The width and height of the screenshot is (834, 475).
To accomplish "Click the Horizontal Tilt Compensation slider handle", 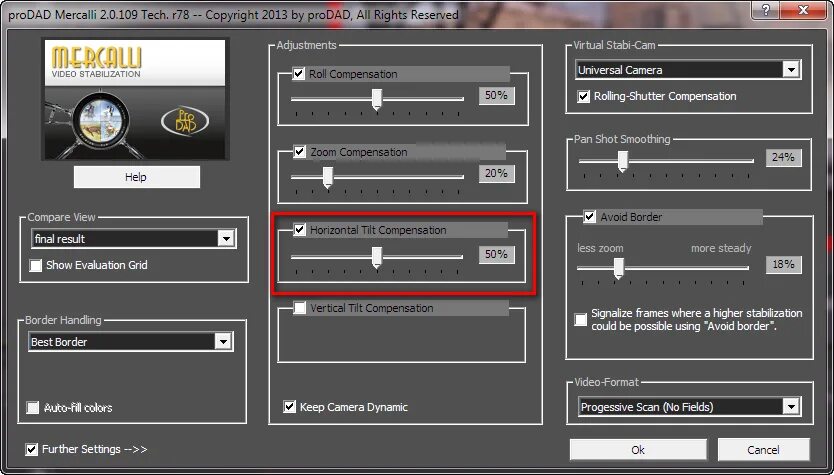I will [377, 258].
